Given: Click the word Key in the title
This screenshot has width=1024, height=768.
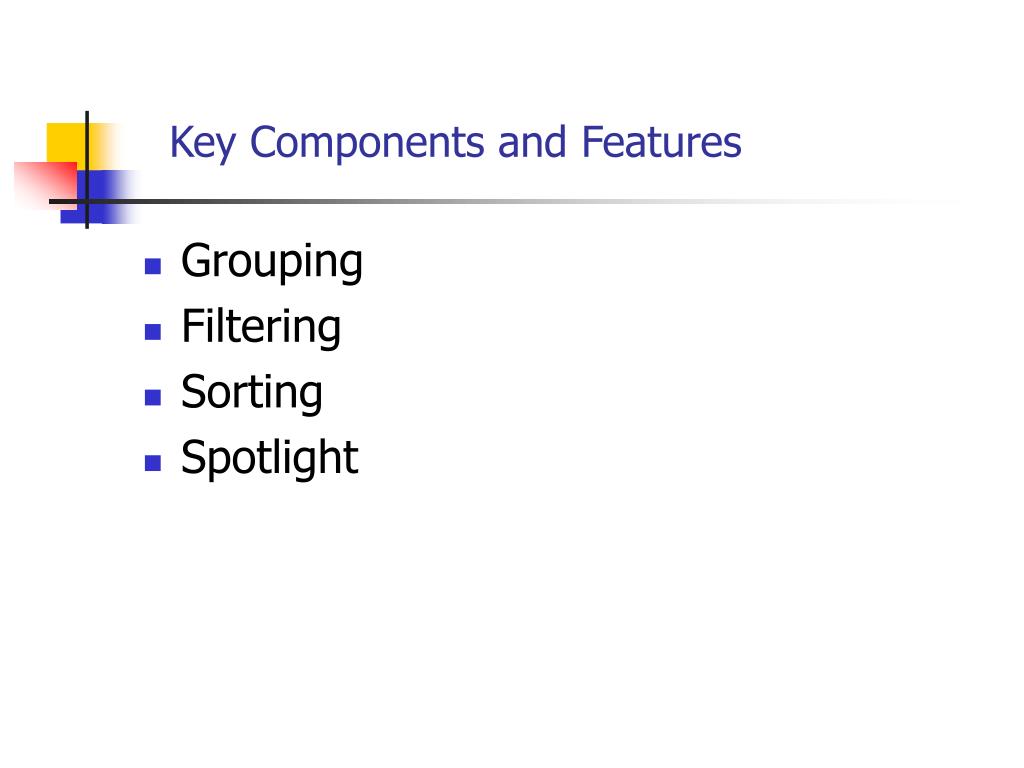Looking at the screenshot, I should click(x=202, y=143).
